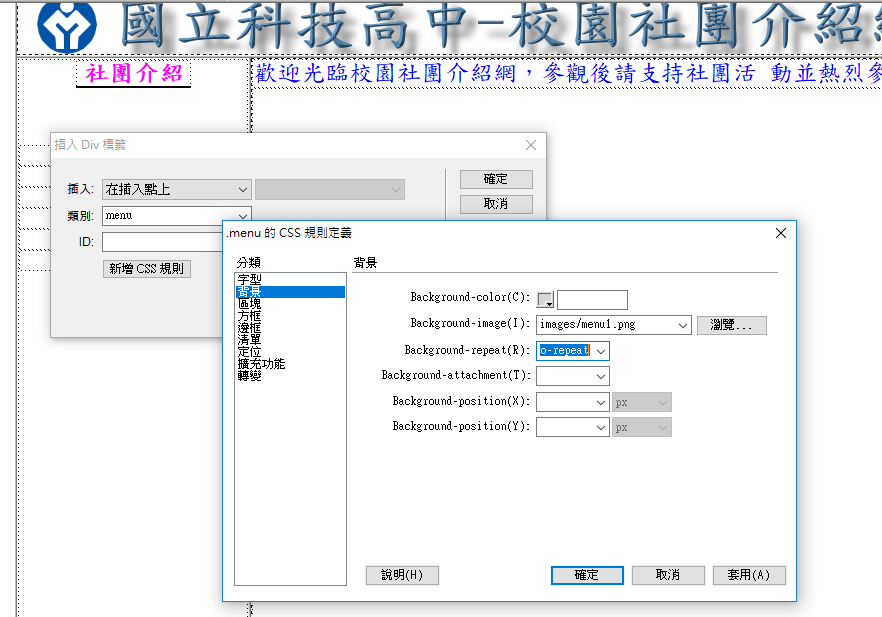
Task: Open the Background-position(Y) value dropdown
Action: 601,427
